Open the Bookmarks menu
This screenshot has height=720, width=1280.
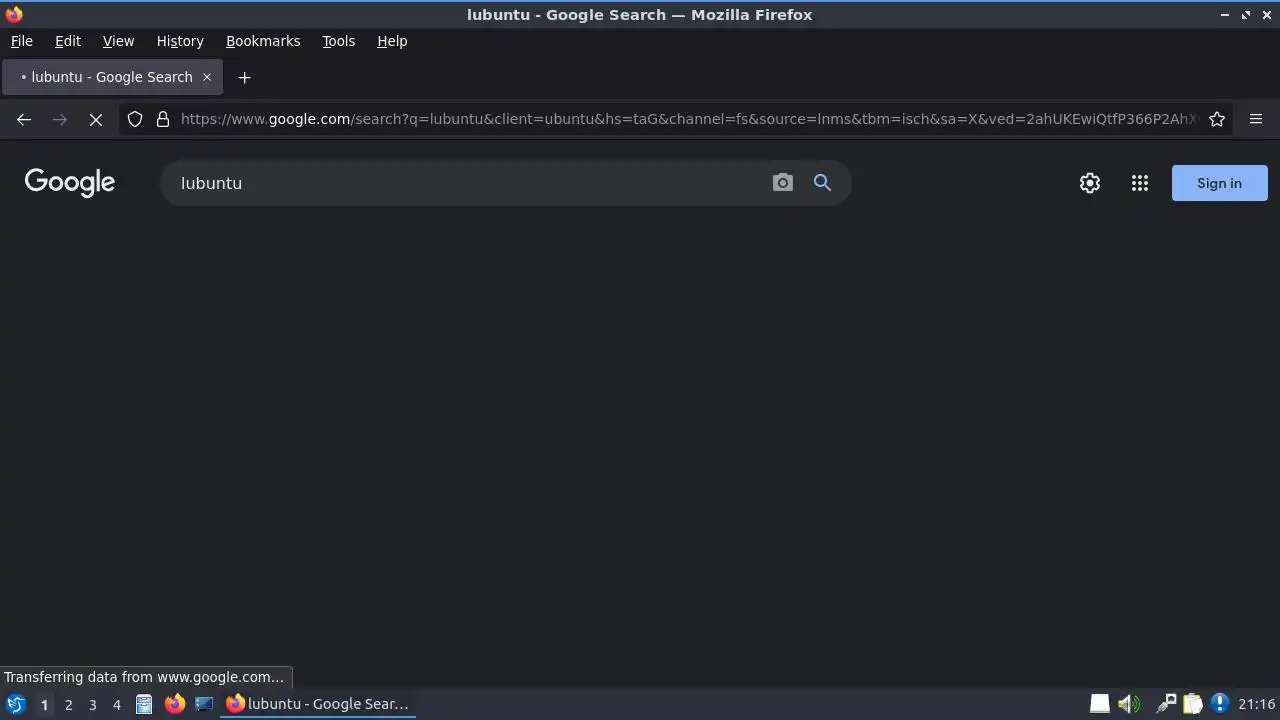point(263,41)
